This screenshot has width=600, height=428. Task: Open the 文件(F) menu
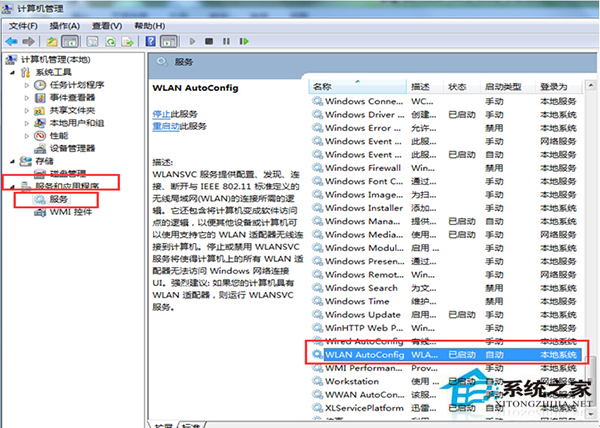pos(23,26)
